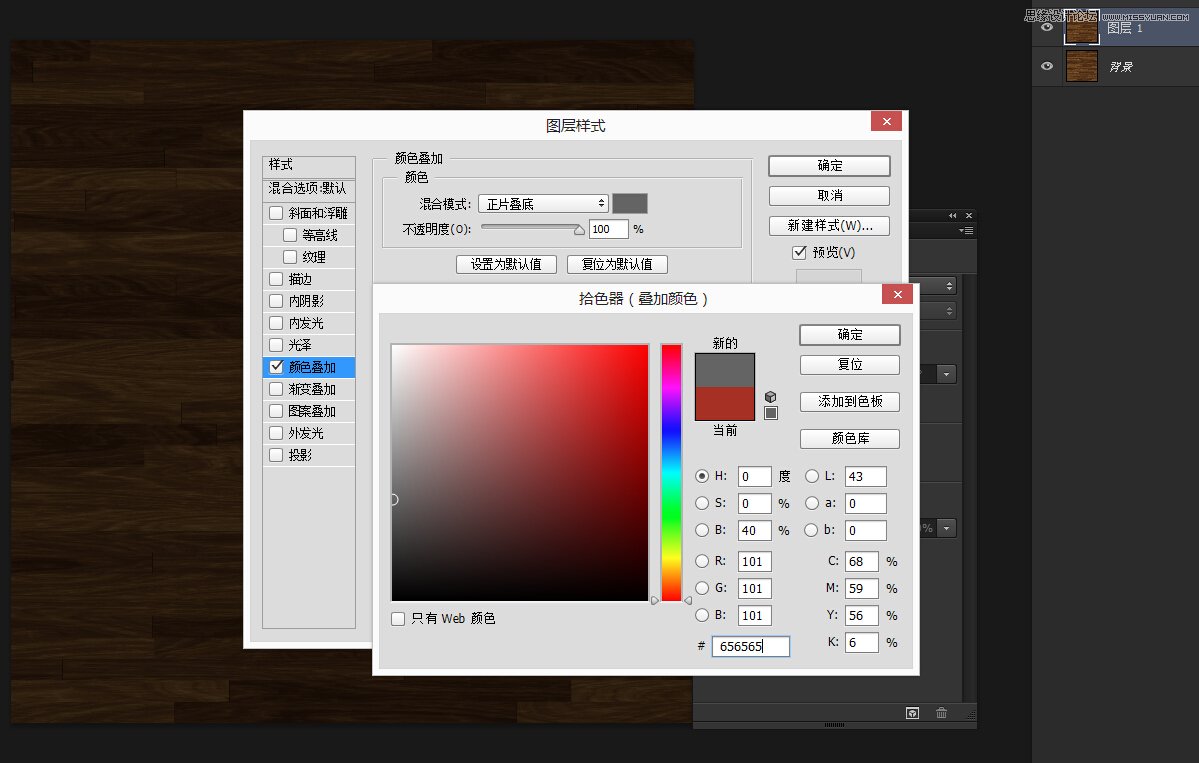Collapse panels with the double-arrow icon
Viewport: 1199px width, 763px height.
[x=951, y=215]
